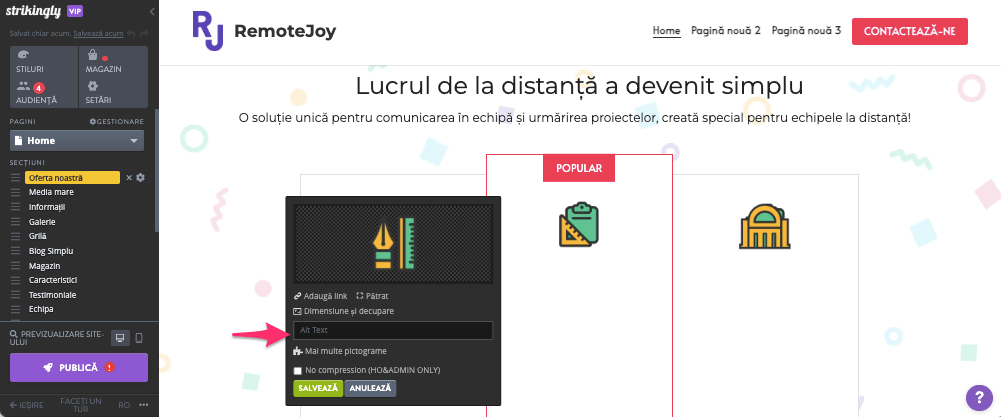Open the Magazin store panel
This screenshot has width=1001, height=417.
[113, 61]
